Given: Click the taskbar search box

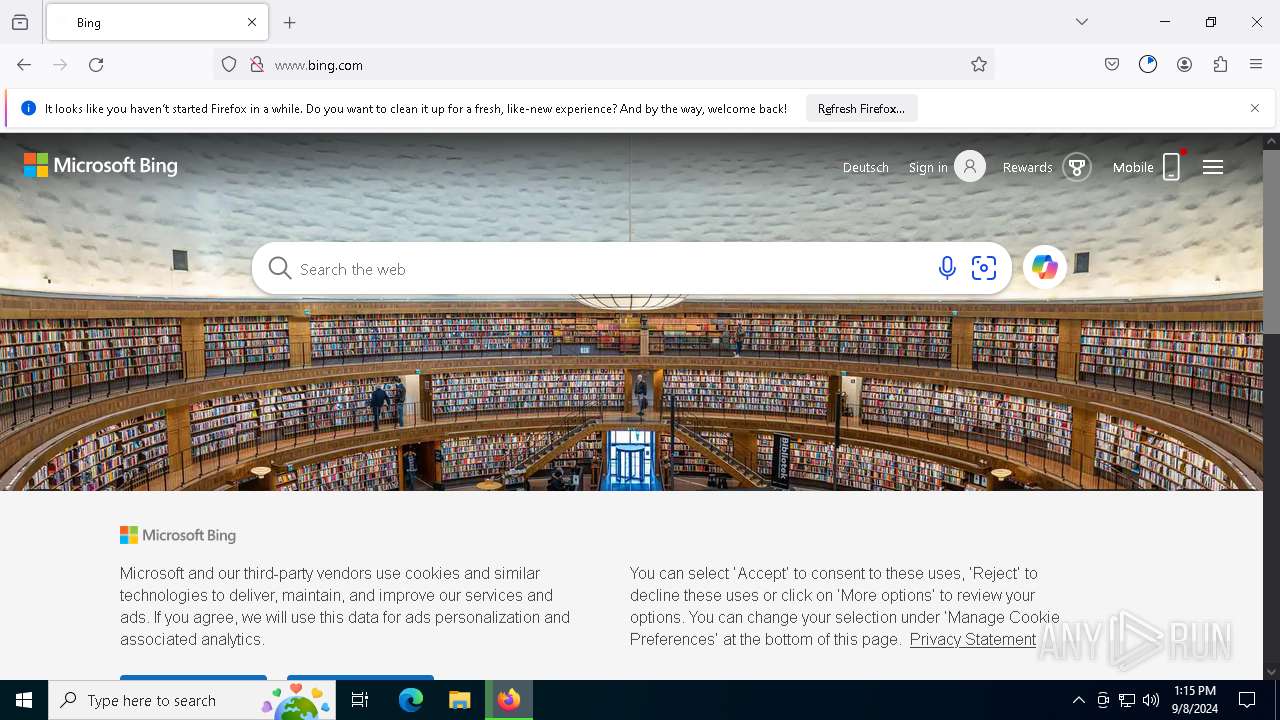Looking at the screenshot, I should point(192,700).
